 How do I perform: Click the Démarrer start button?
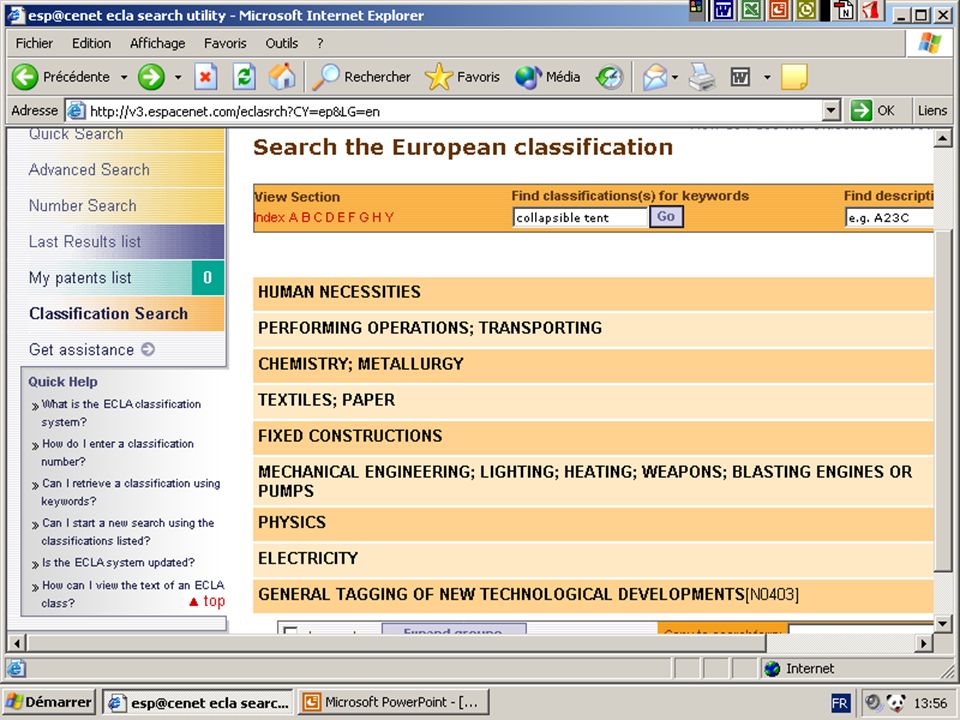48,702
